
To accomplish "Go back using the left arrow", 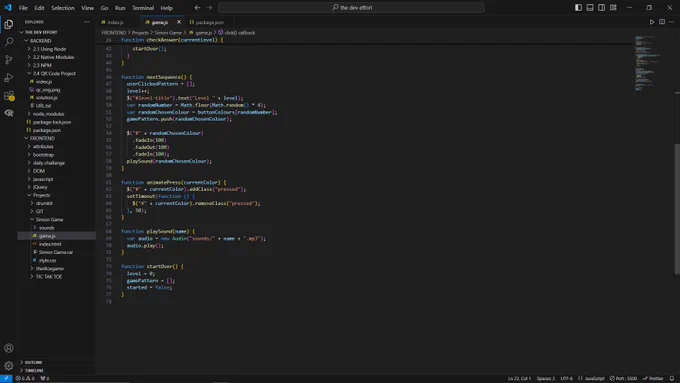I will coord(197,7).
